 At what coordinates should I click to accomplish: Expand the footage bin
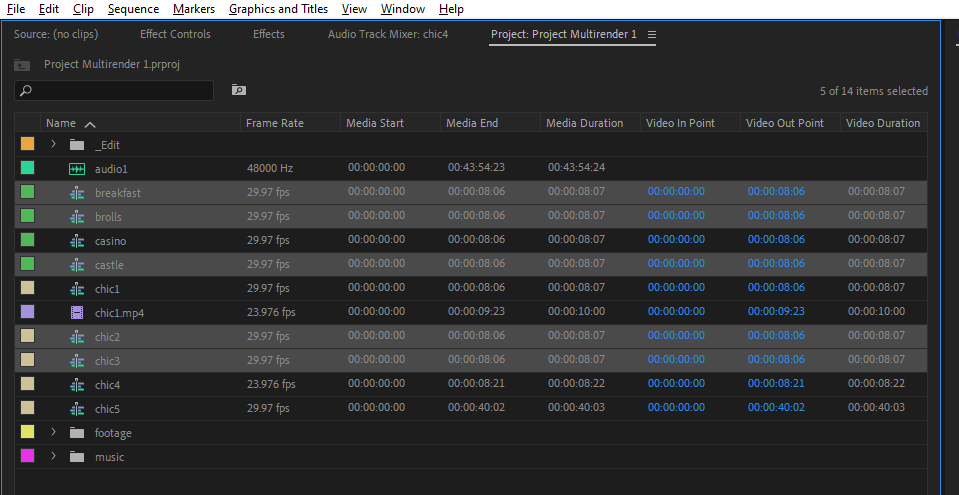[53, 433]
